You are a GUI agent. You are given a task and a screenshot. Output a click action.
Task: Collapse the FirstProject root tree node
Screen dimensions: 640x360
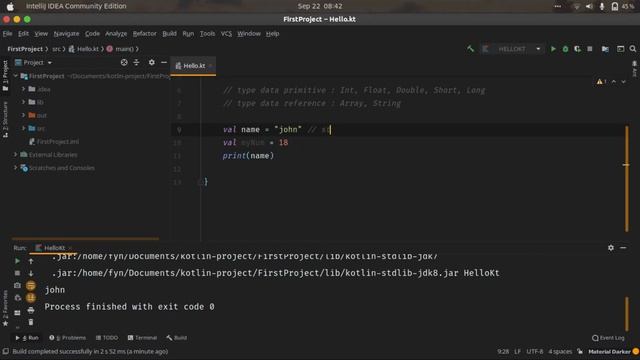pos(16,76)
